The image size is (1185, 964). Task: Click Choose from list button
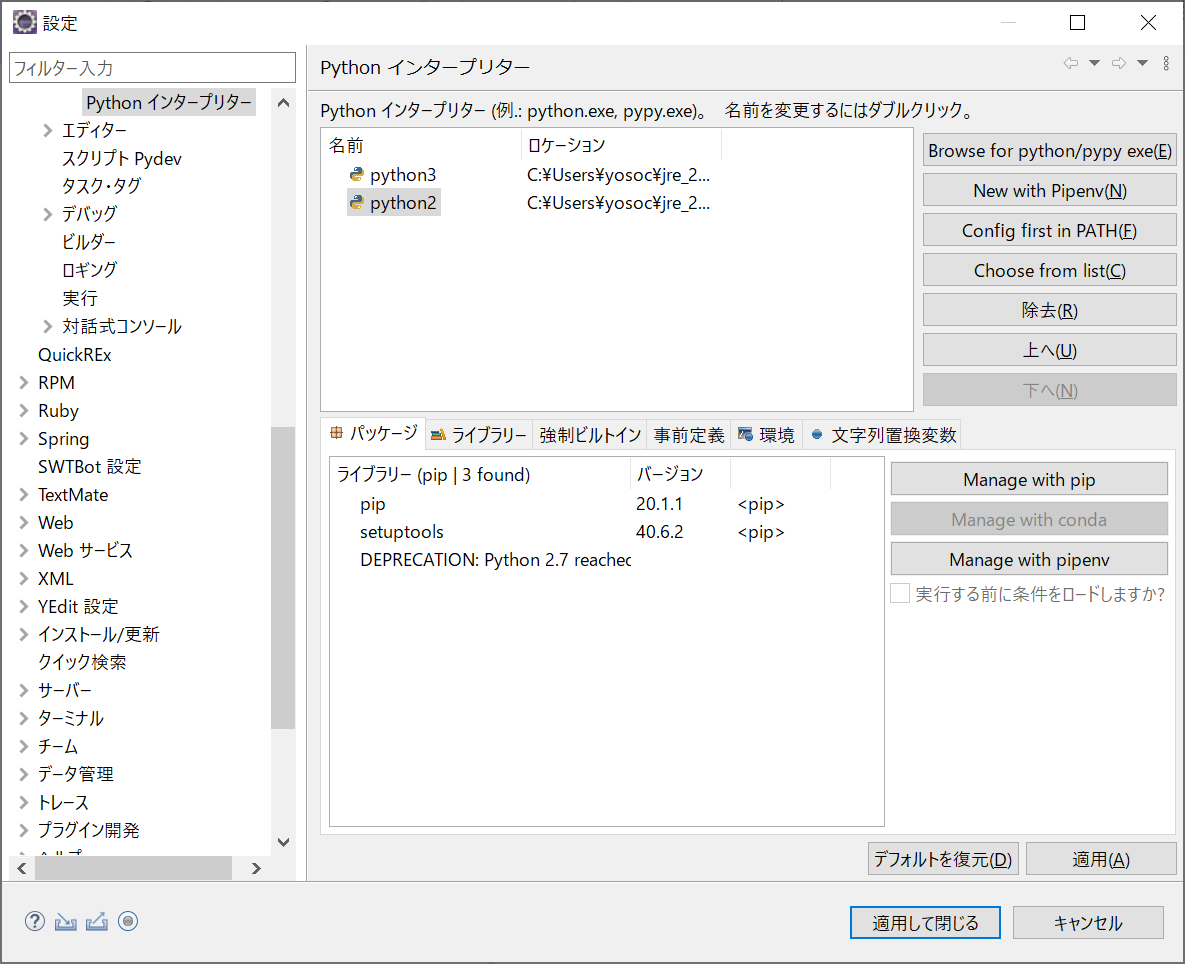[x=1050, y=270]
